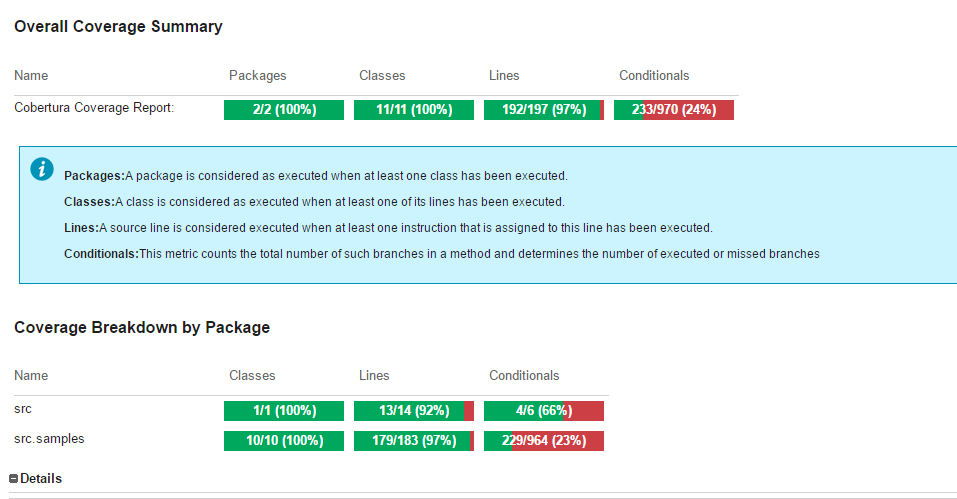The width and height of the screenshot is (957, 499).
Task: Click the Conditionals column header in package breakdown
Action: click(x=524, y=376)
